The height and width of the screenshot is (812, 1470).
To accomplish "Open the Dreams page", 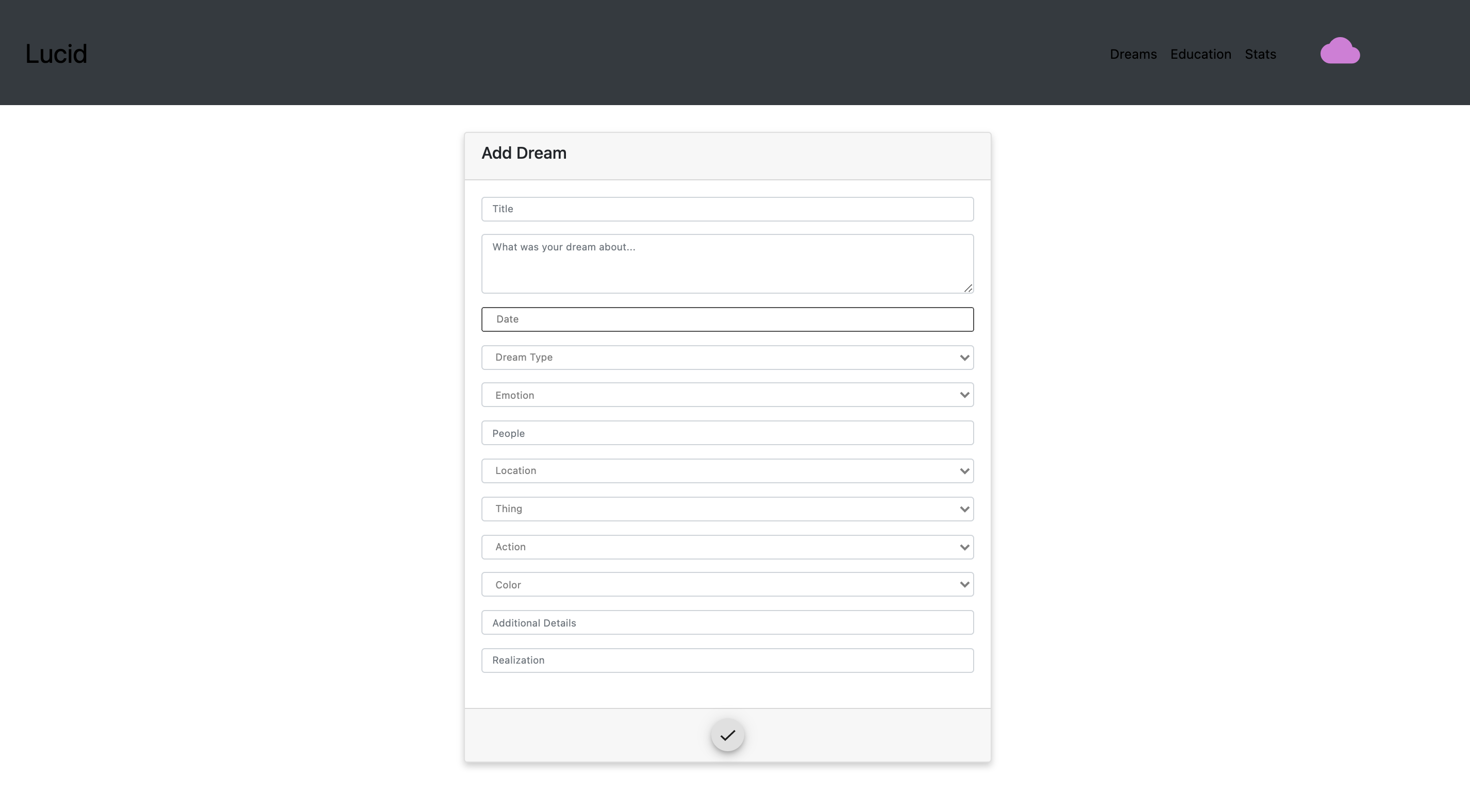I will coord(1133,54).
